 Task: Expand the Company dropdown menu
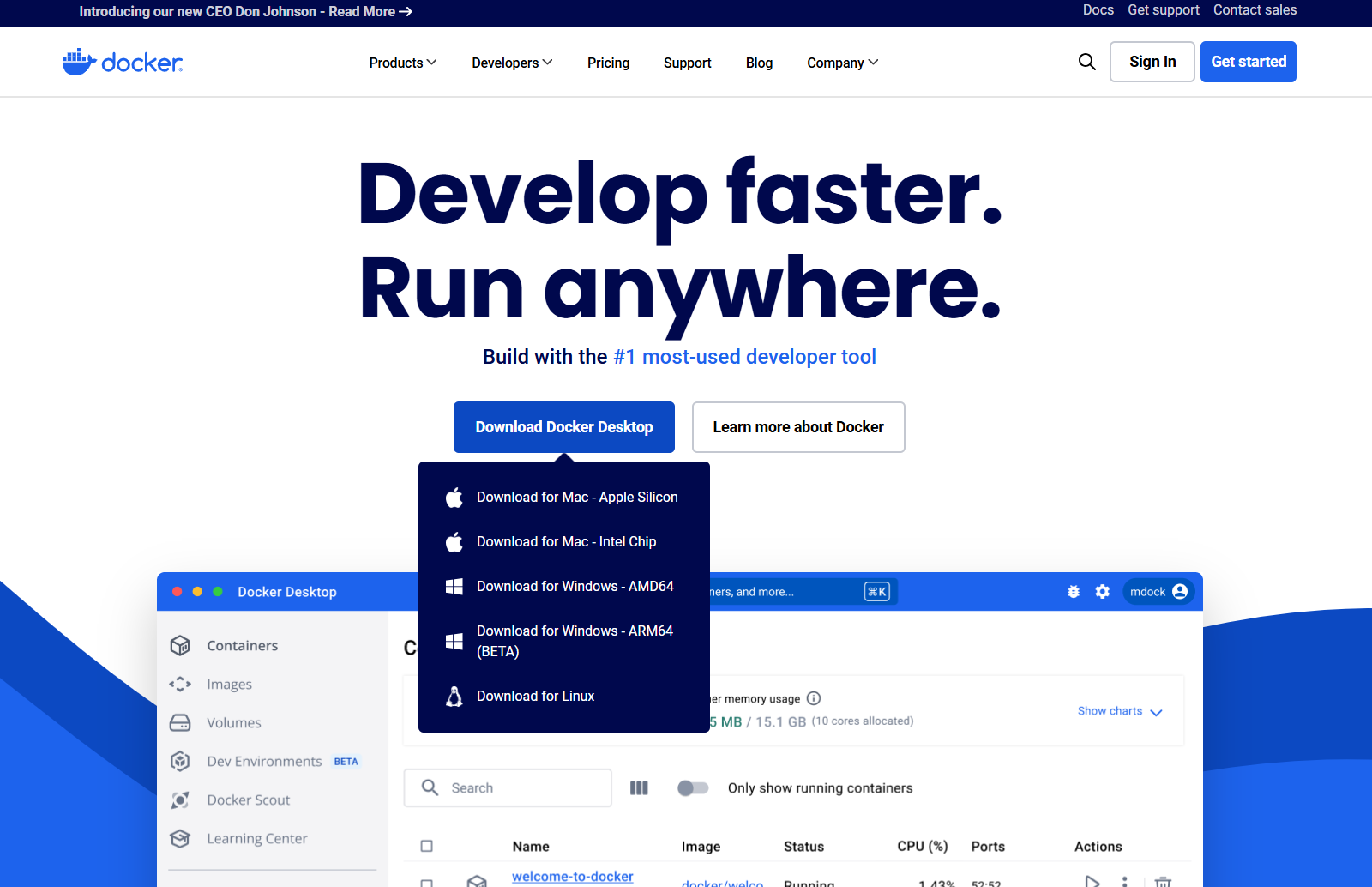843,63
